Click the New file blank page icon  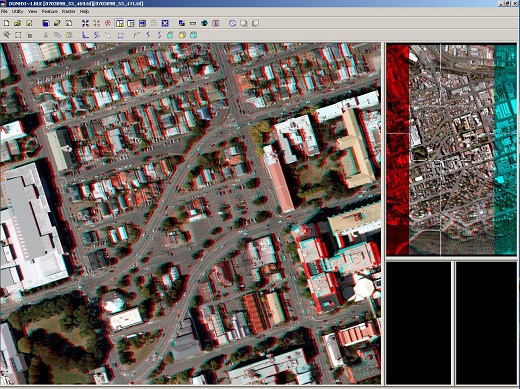click(x=6, y=23)
